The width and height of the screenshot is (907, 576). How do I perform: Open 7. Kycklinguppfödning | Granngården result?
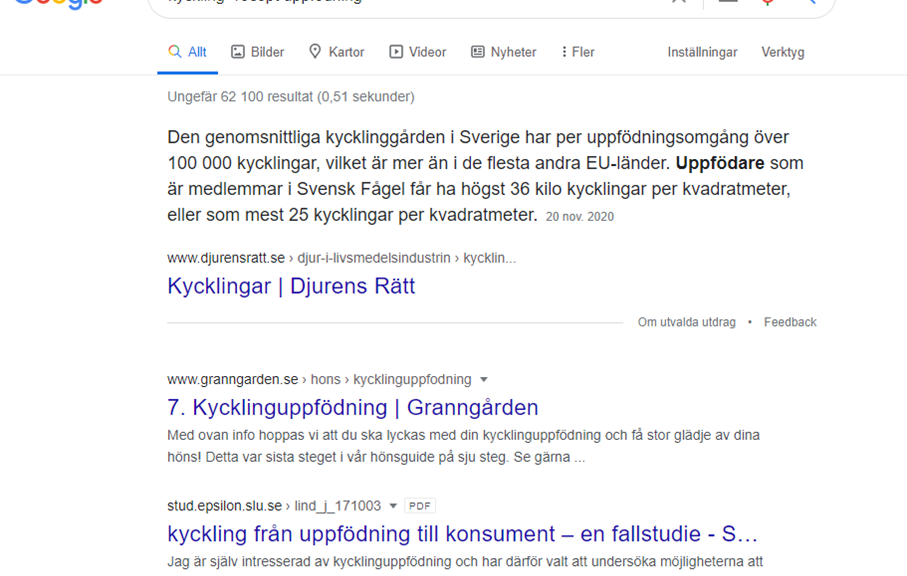tap(352, 408)
